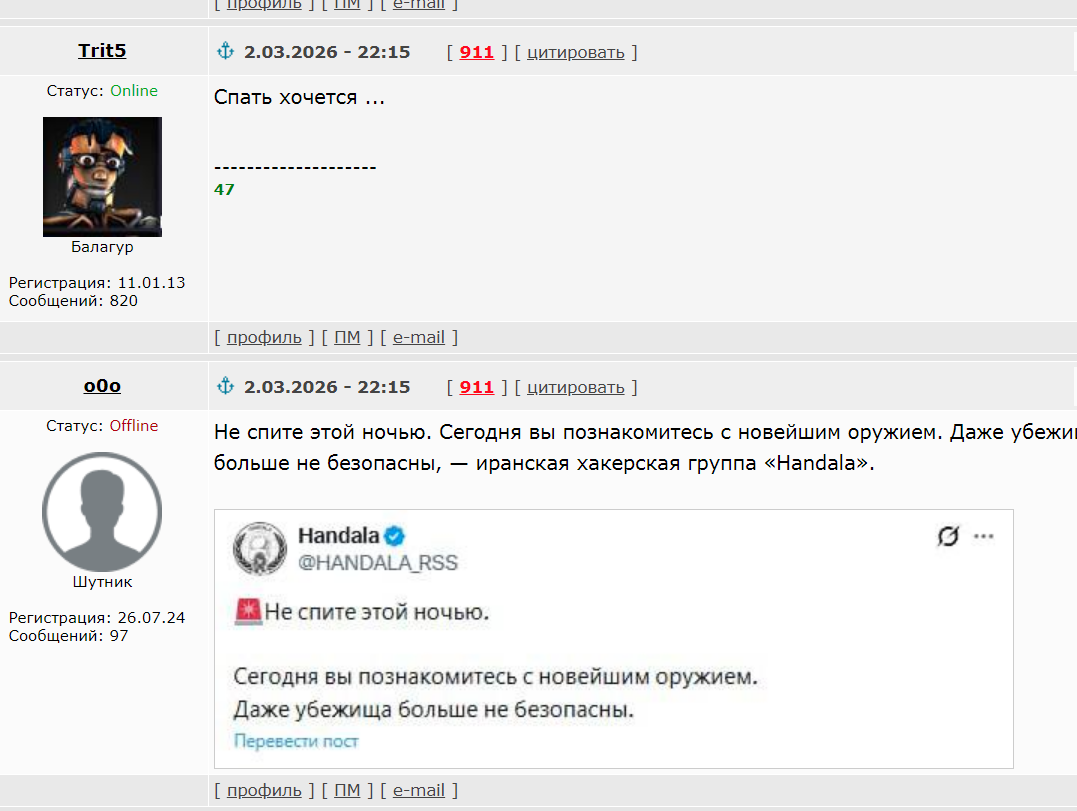Click e-mail link in top cut-off row
This screenshot has width=1077, height=811.
pos(419,5)
